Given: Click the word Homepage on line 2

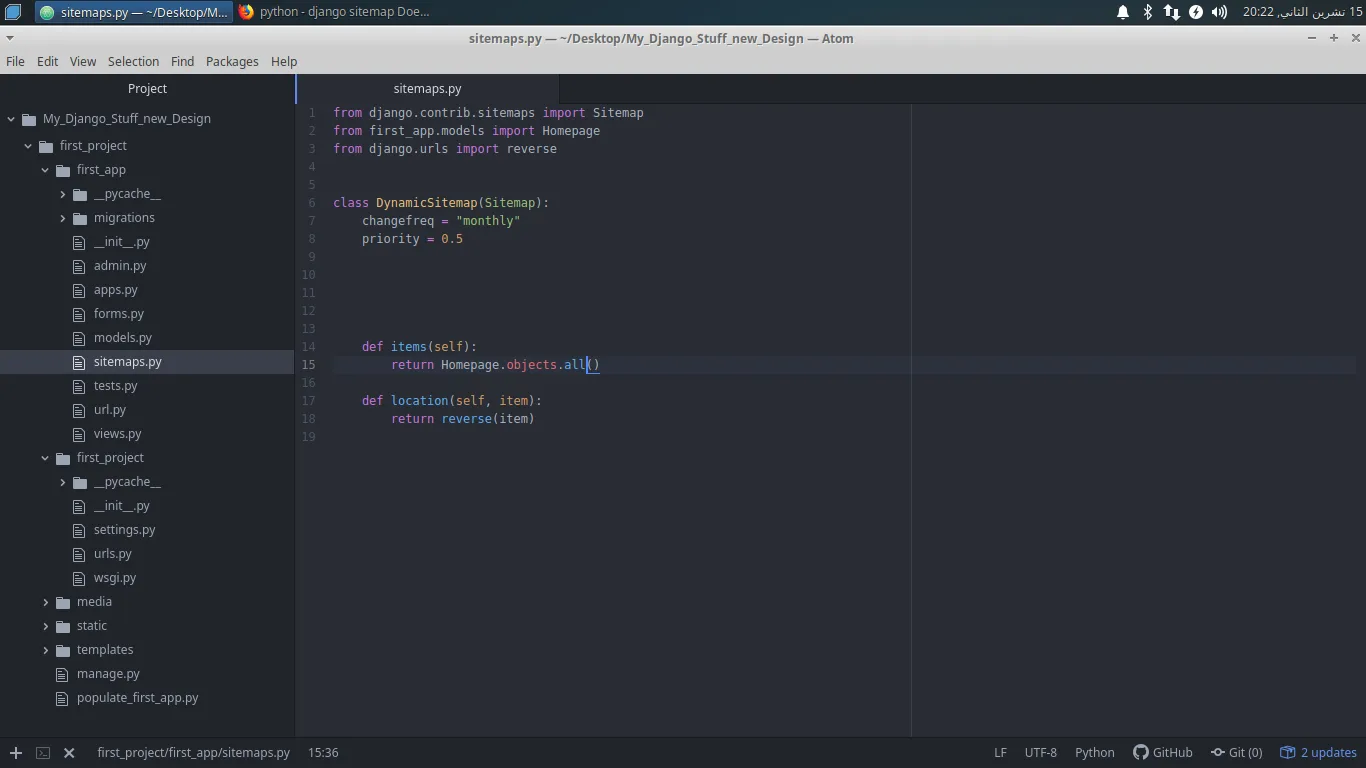Looking at the screenshot, I should tap(571, 131).
